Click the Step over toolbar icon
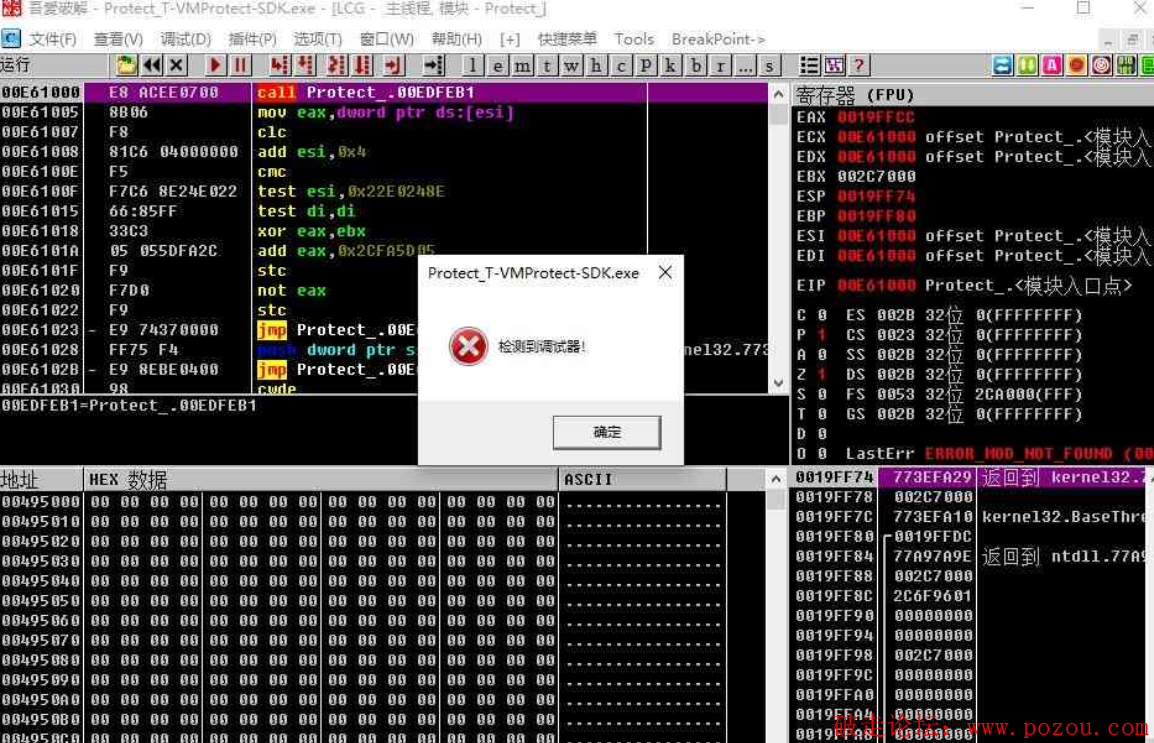This screenshot has height=743, width=1154. pyautogui.click(x=305, y=65)
